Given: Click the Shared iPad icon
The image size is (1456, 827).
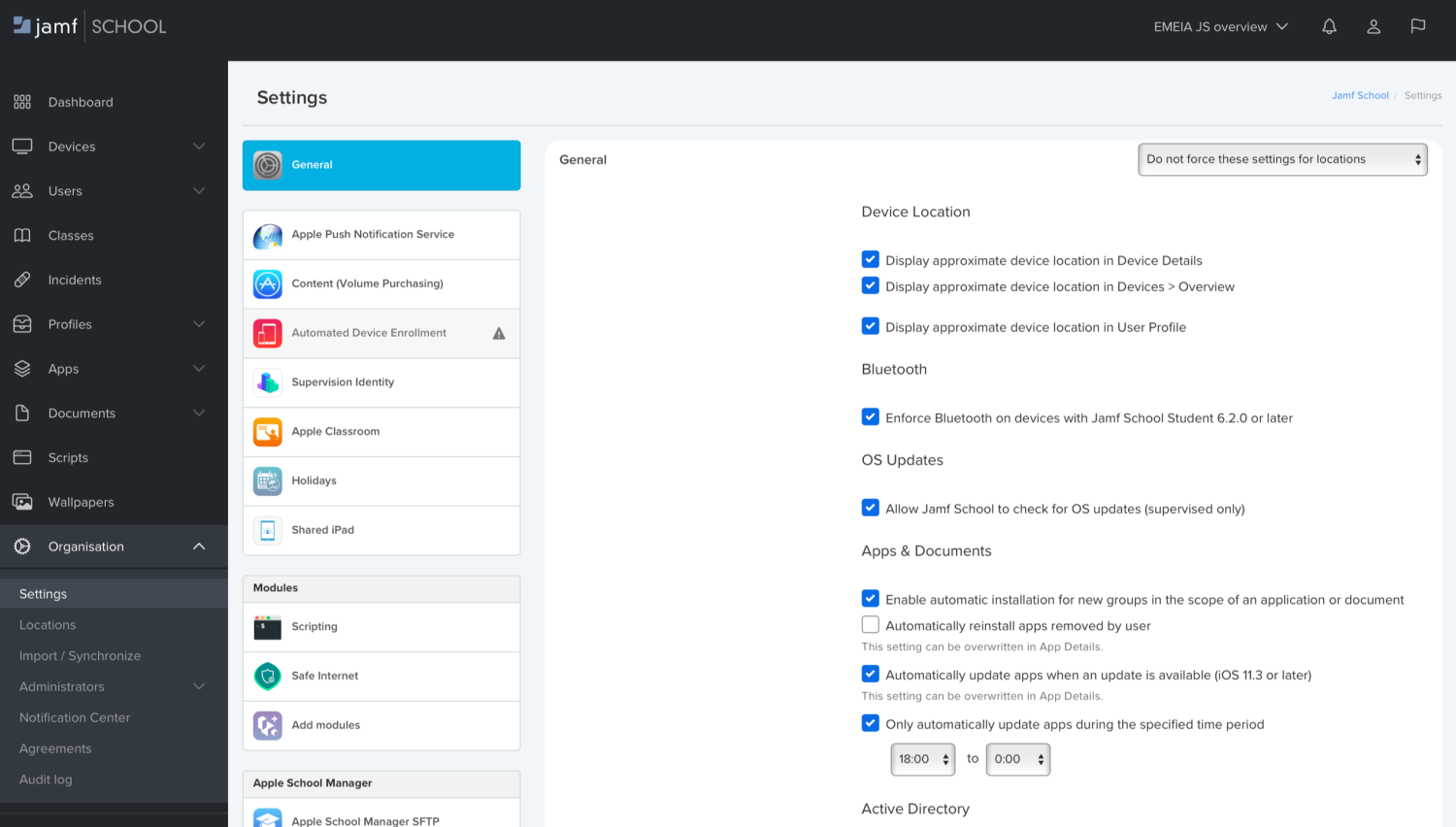Looking at the screenshot, I should click(x=268, y=530).
